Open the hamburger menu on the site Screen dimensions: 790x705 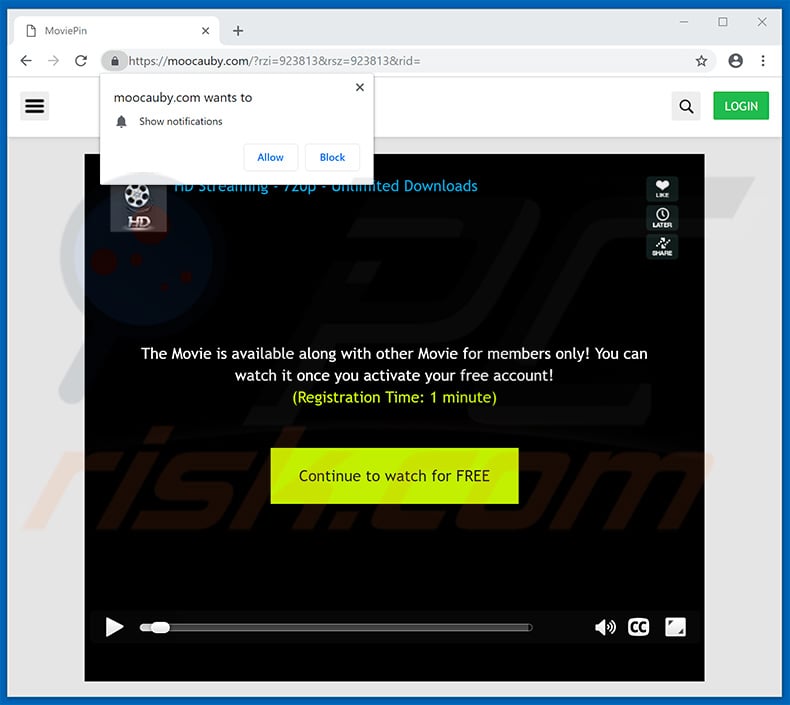pos(35,106)
